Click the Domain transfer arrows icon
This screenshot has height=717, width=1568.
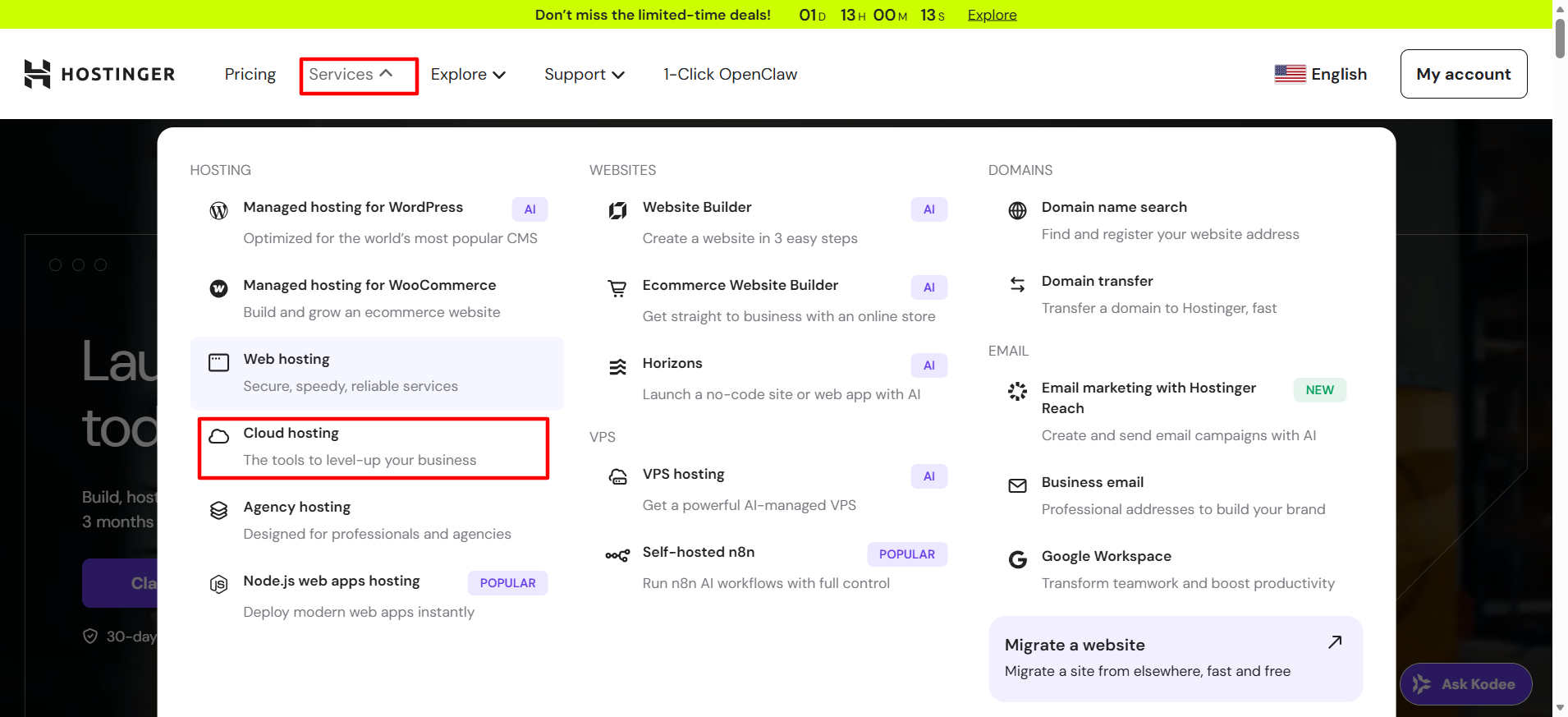[x=1017, y=285]
